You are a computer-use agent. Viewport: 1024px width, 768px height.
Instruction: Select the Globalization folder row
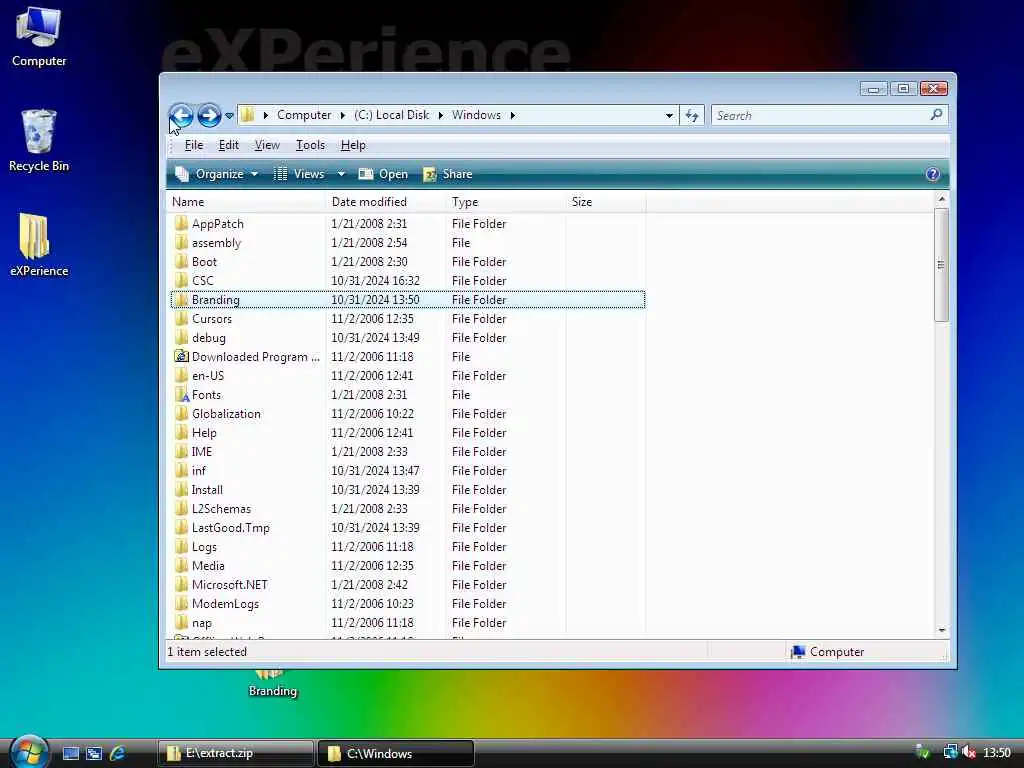[408, 413]
